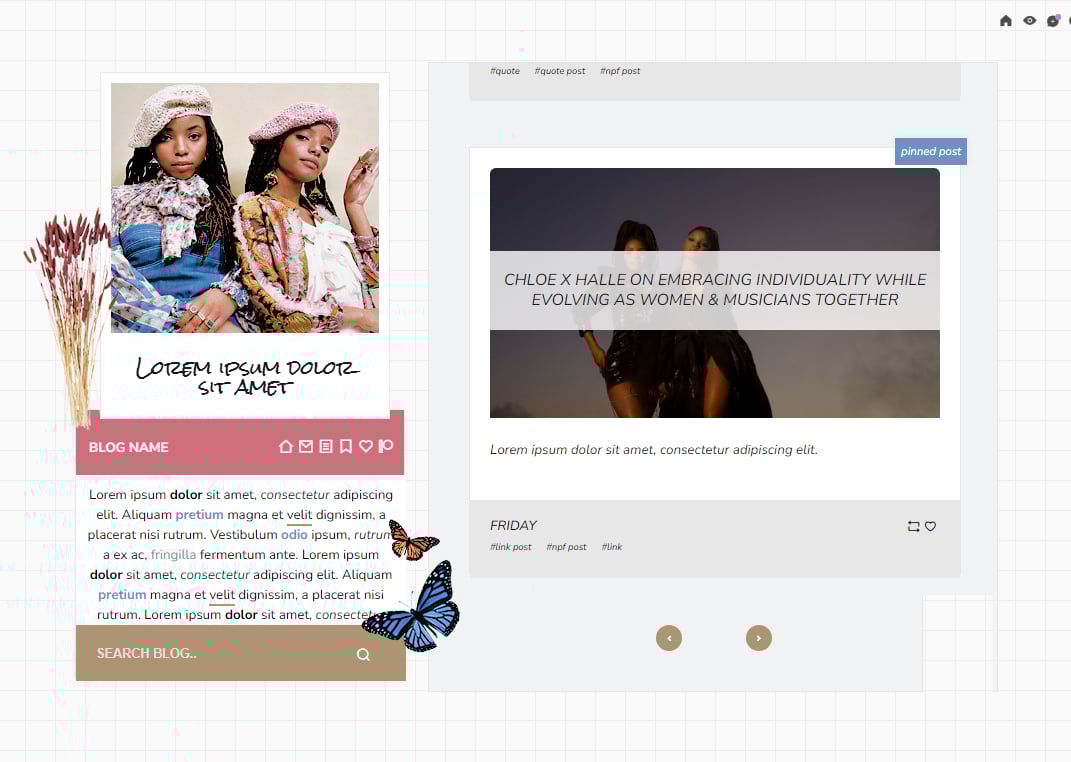Open the #npf post tag under quote

coord(620,71)
